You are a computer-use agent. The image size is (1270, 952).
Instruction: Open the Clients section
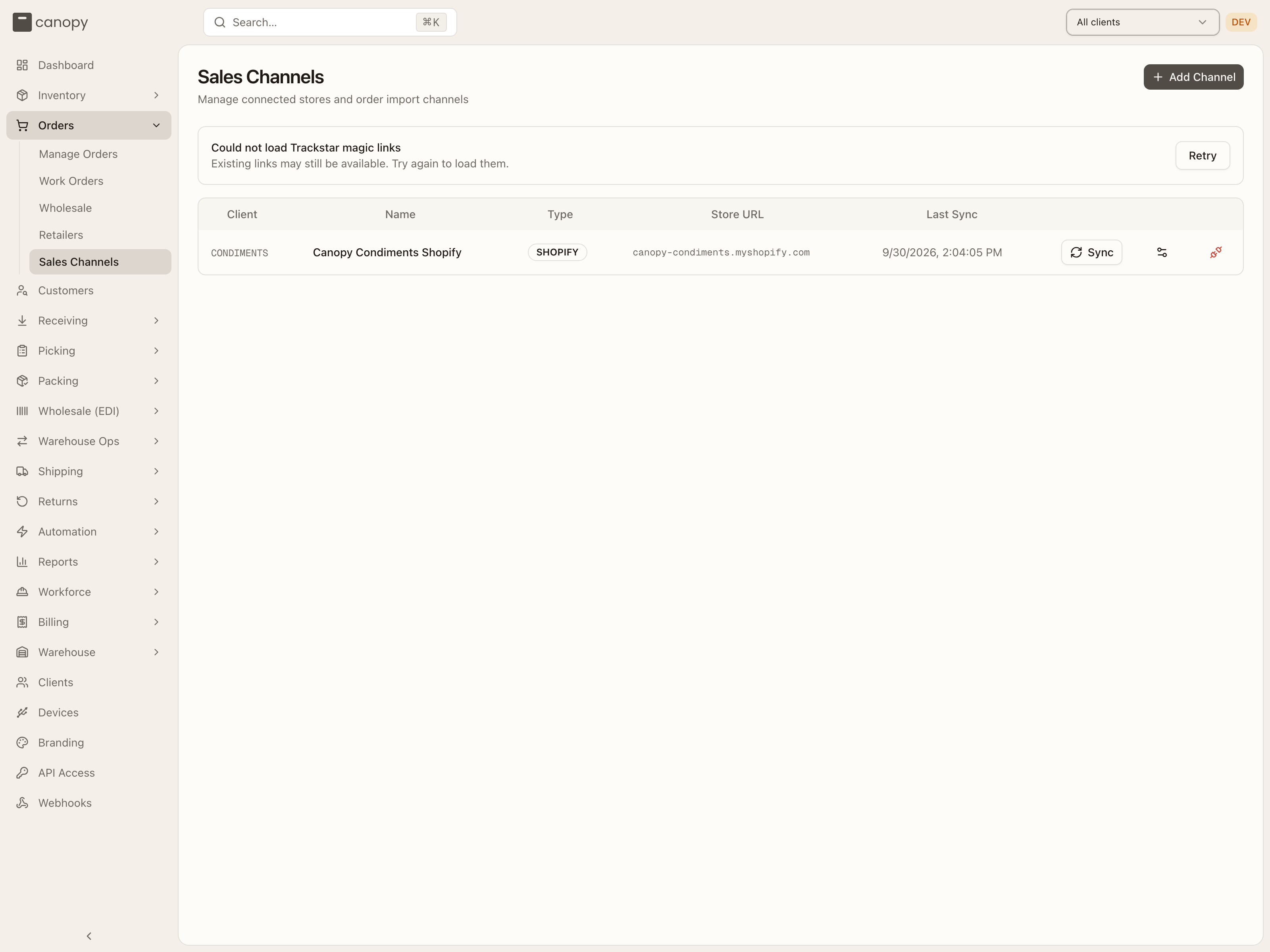coord(89,682)
